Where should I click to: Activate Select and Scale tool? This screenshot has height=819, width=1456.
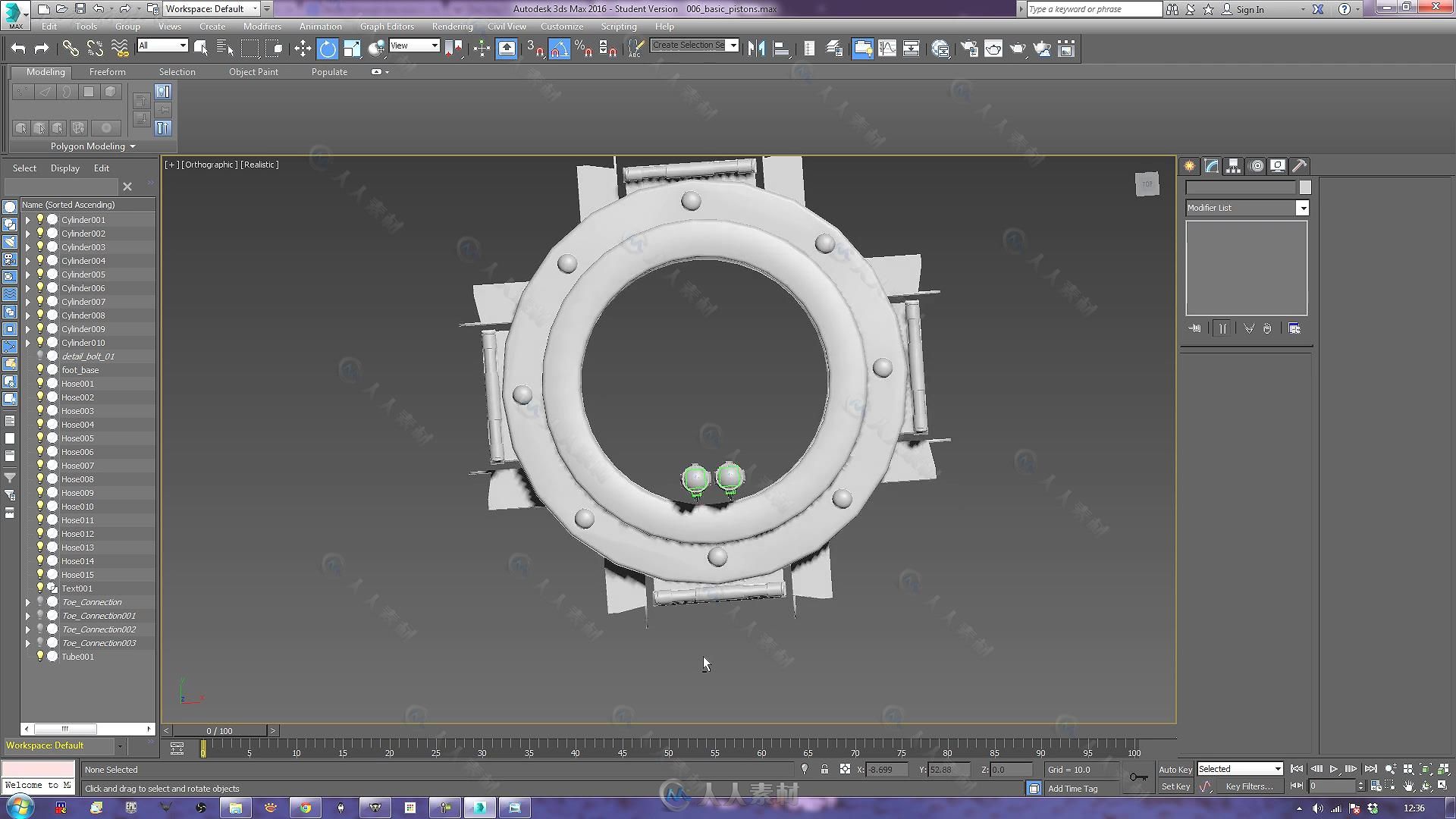tap(352, 49)
